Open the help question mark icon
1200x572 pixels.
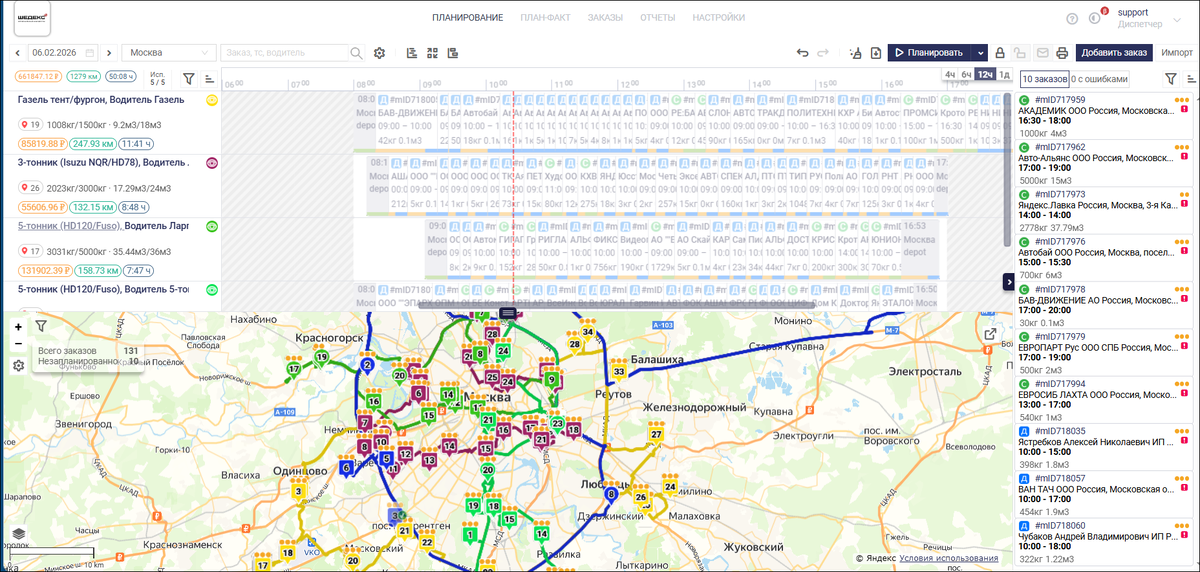(1072, 18)
